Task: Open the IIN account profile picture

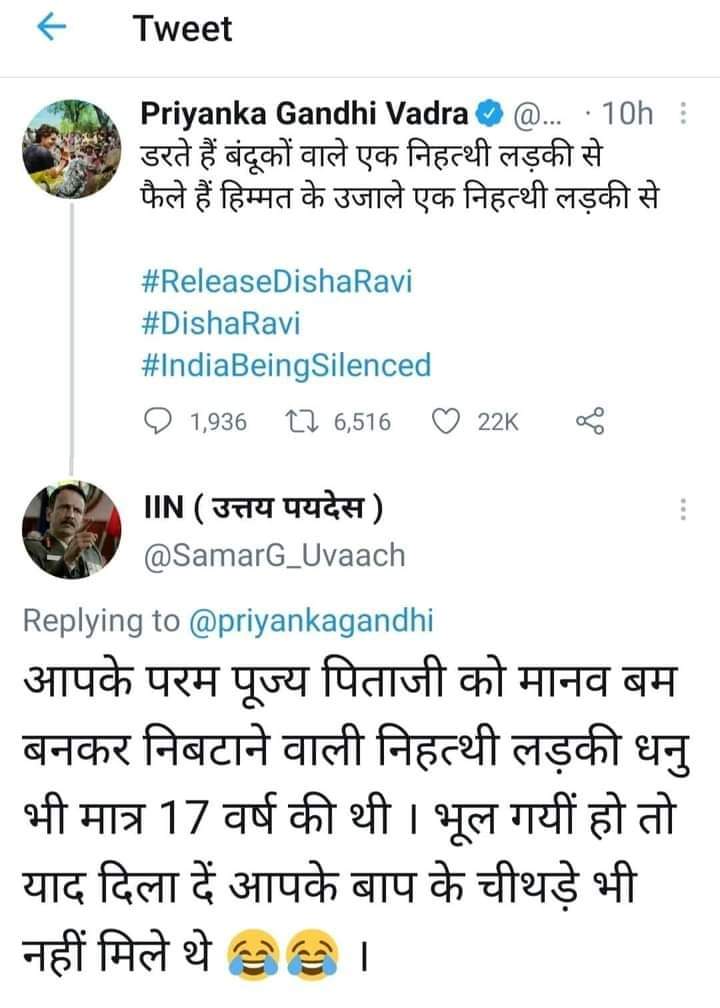Action: (71, 530)
